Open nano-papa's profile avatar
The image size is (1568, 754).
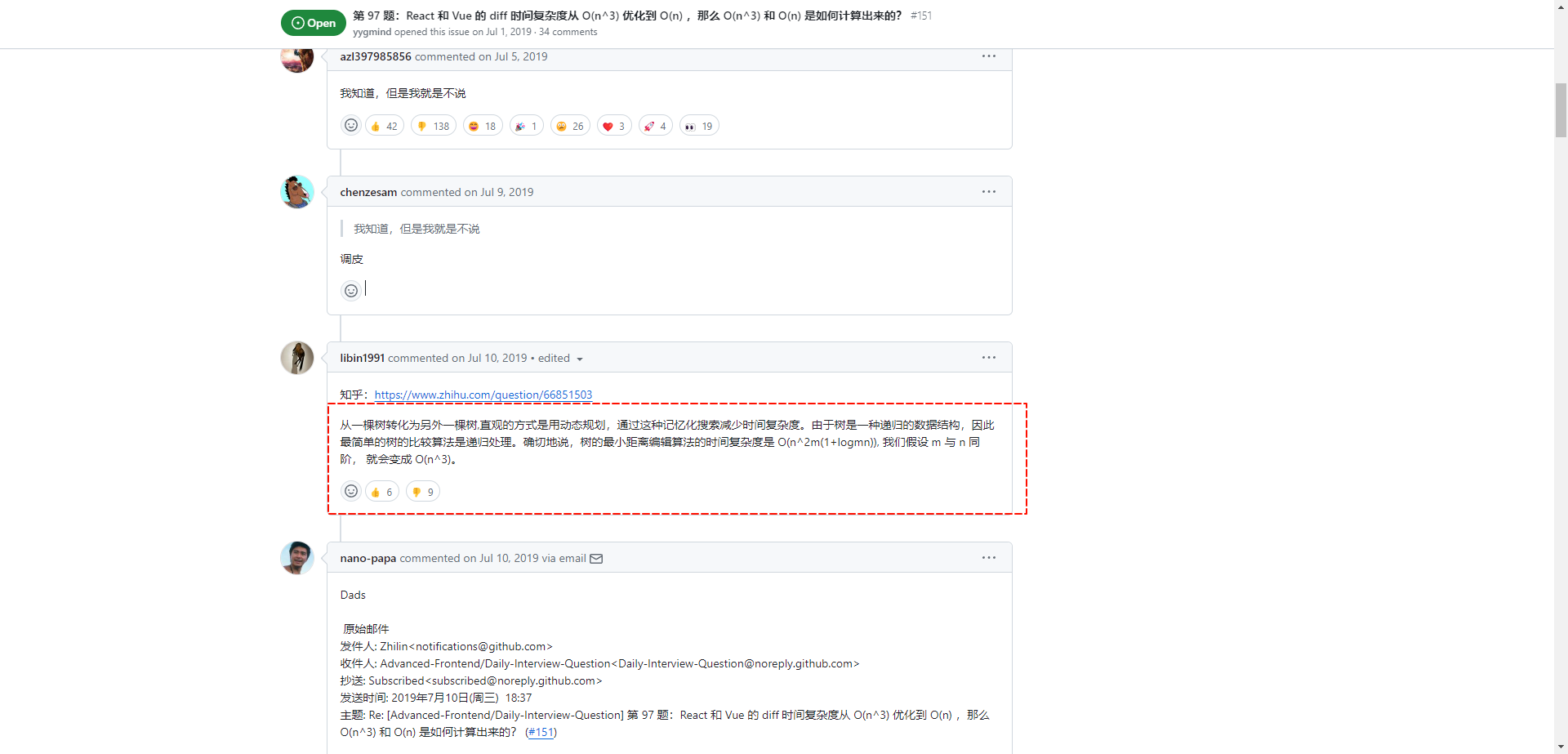(x=297, y=558)
